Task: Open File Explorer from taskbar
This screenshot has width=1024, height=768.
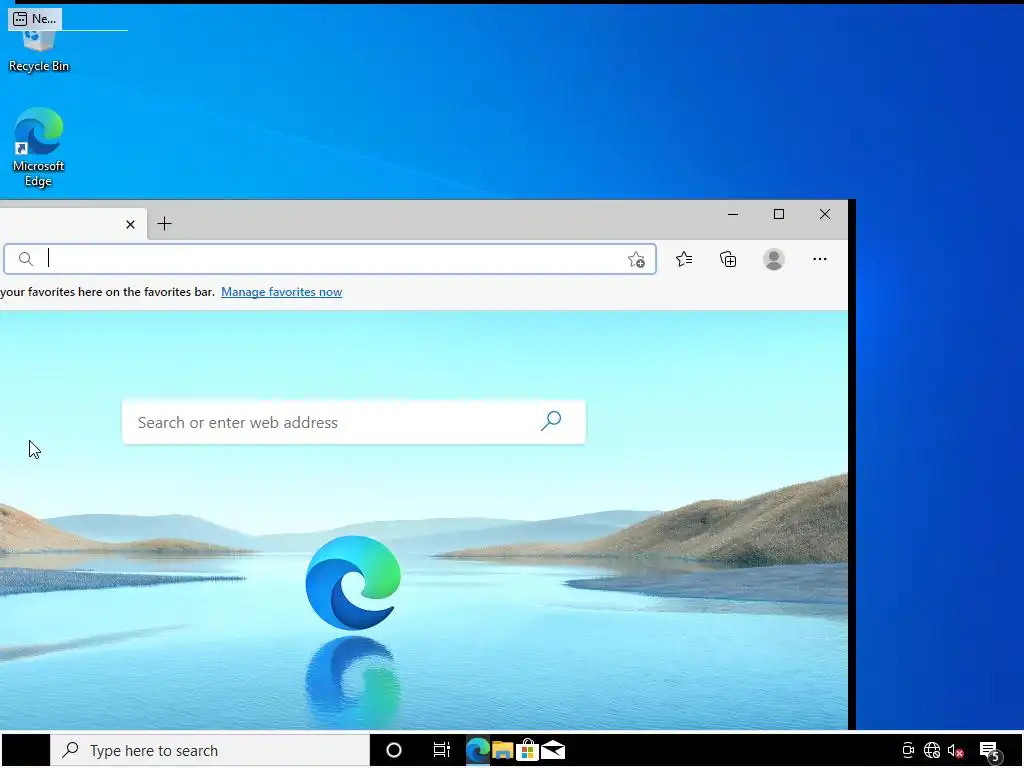Action: (x=502, y=750)
